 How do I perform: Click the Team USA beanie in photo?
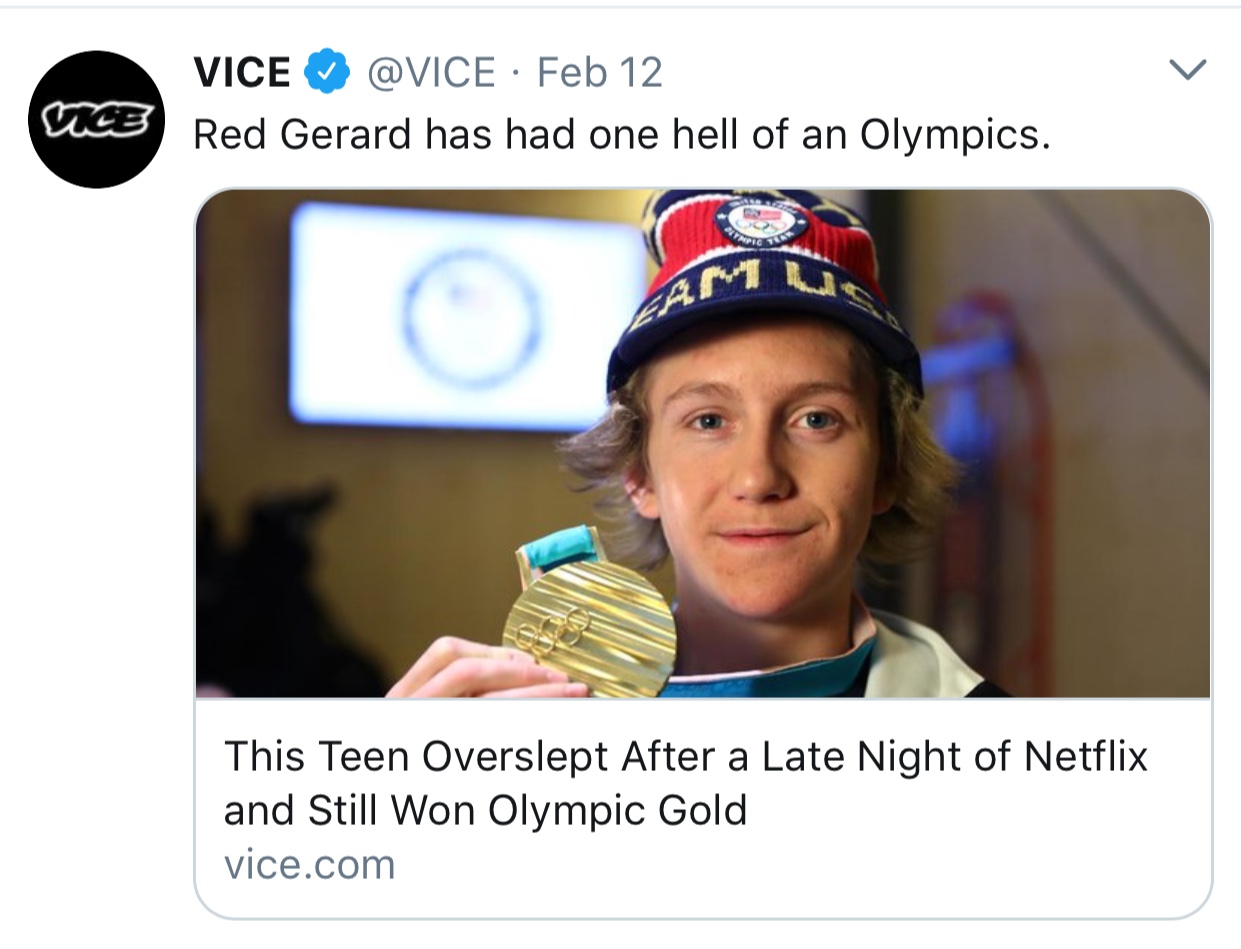760,280
